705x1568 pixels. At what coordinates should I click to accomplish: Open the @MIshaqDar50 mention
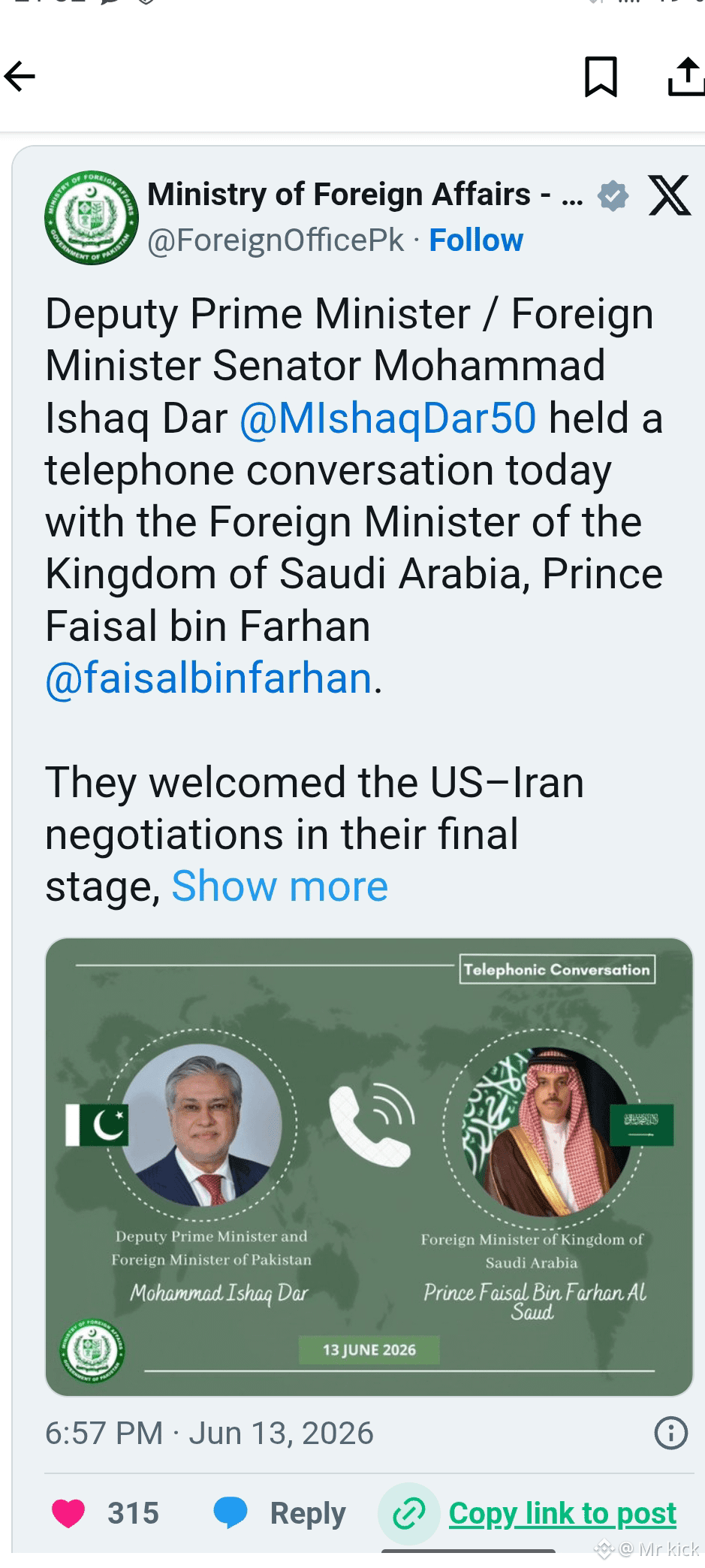pos(388,418)
